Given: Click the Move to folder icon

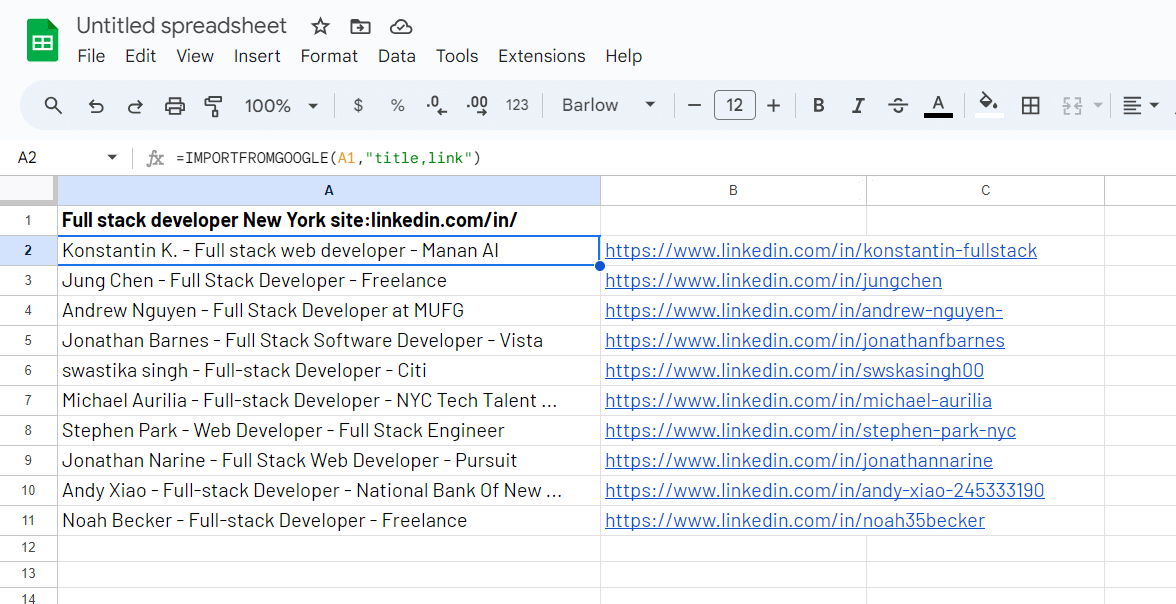Looking at the screenshot, I should click(360, 27).
